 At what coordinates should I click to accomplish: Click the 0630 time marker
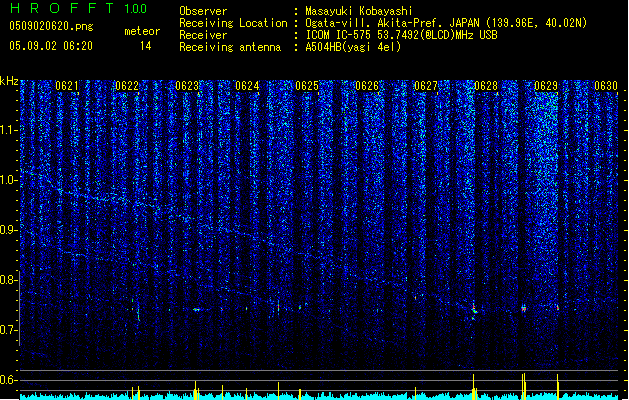[x=606, y=86]
